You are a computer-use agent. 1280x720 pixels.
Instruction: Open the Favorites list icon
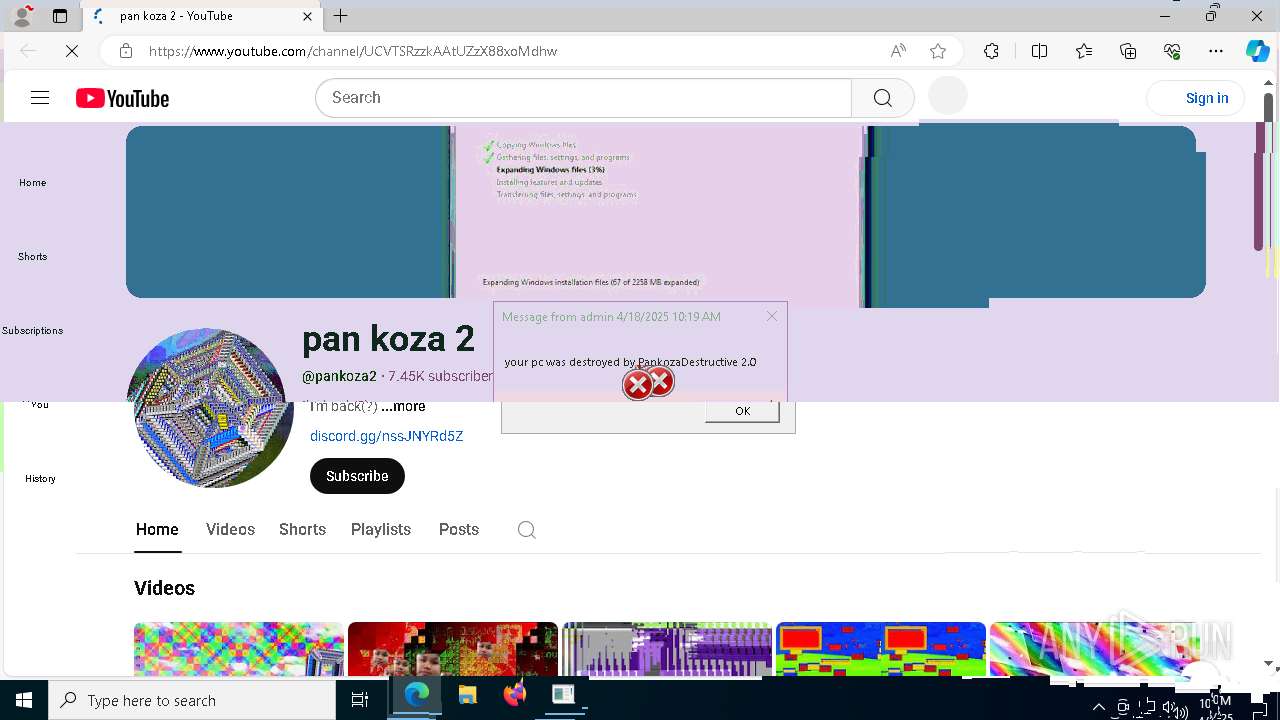(1084, 51)
